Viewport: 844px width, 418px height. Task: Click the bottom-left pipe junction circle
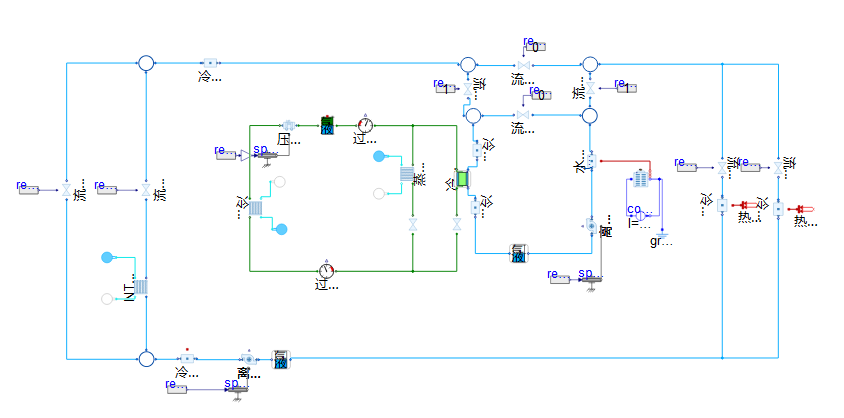click(x=146, y=358)
